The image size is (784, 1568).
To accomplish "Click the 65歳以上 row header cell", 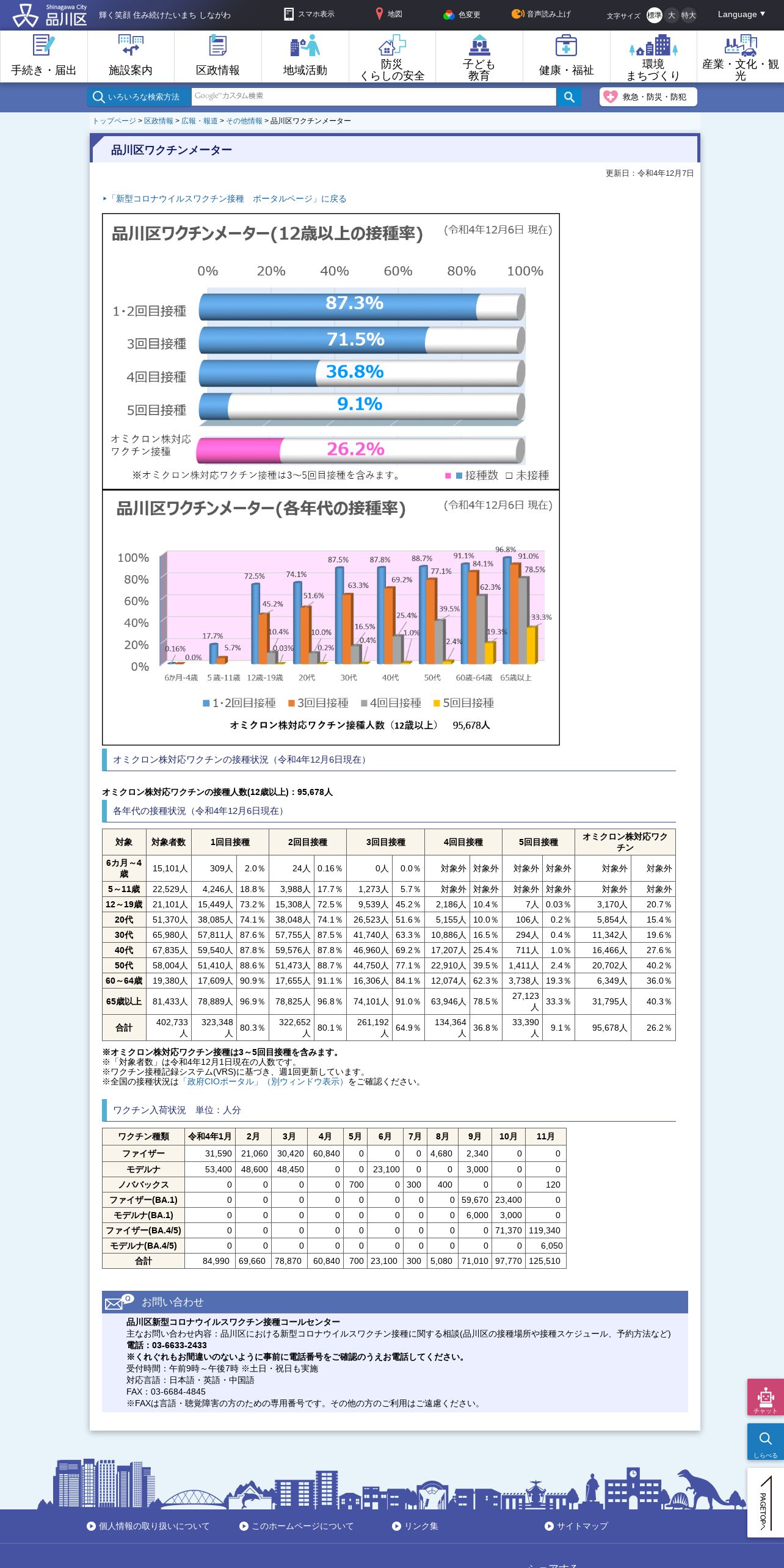I will coord(124,1001).
